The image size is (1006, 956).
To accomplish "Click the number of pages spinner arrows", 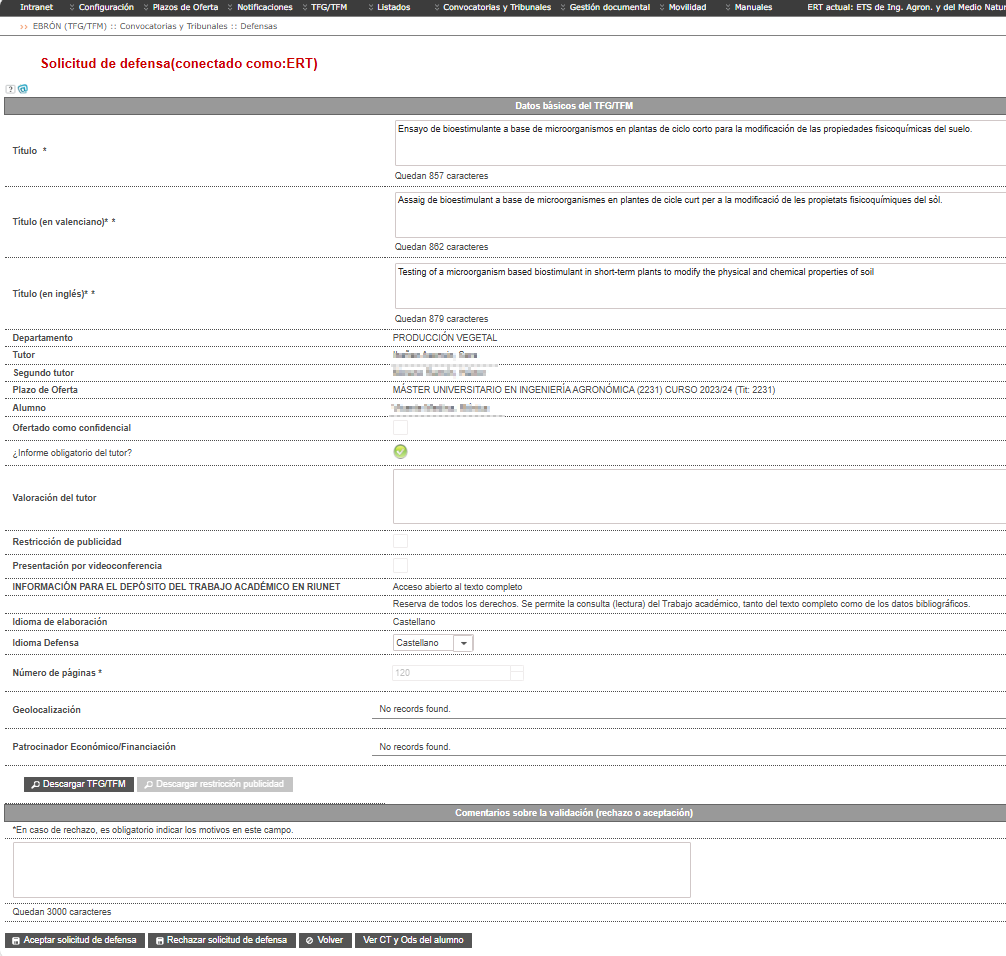I will coord(517,673).
